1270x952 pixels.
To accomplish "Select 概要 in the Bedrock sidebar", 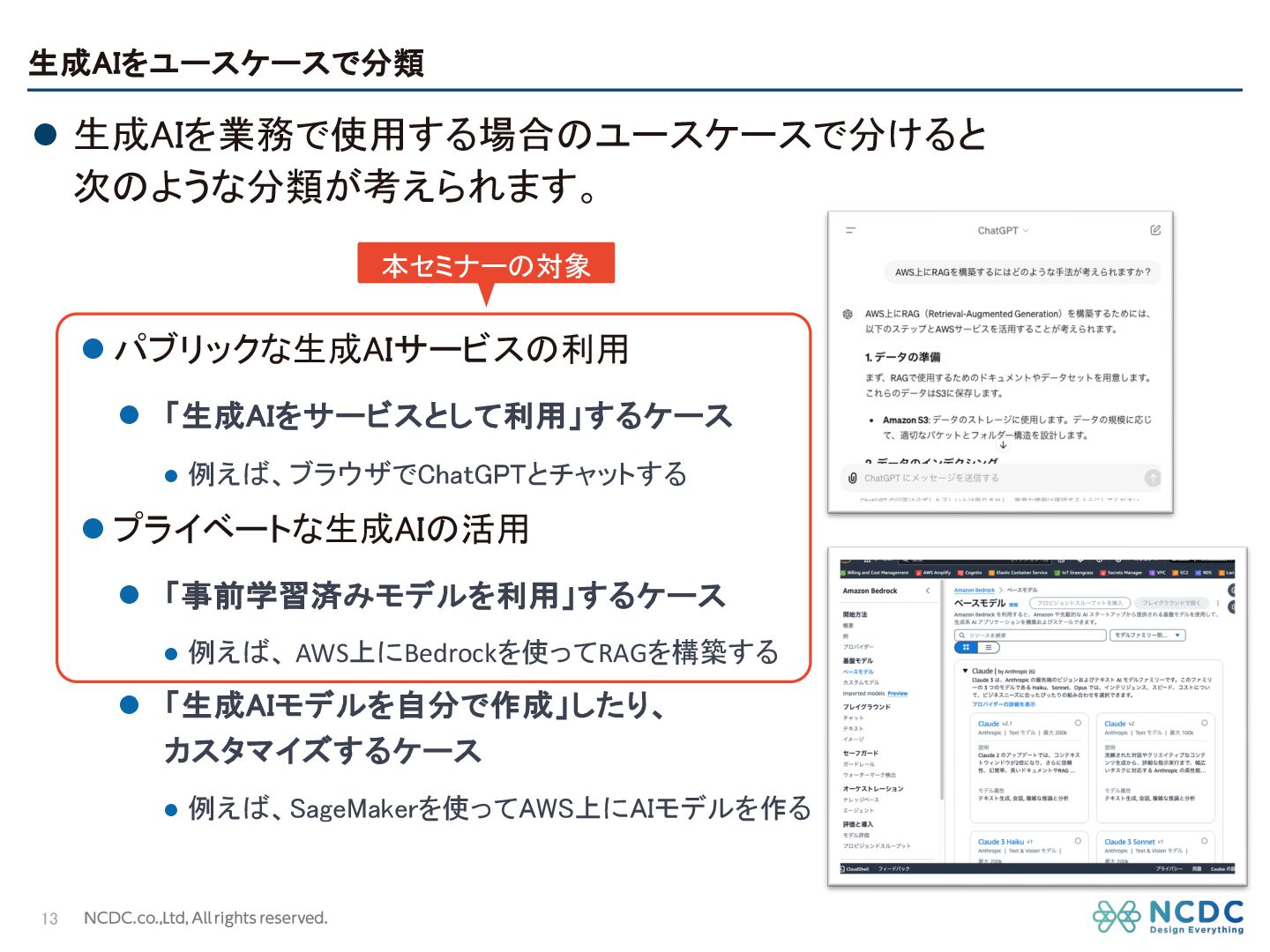I will point(848,625).
